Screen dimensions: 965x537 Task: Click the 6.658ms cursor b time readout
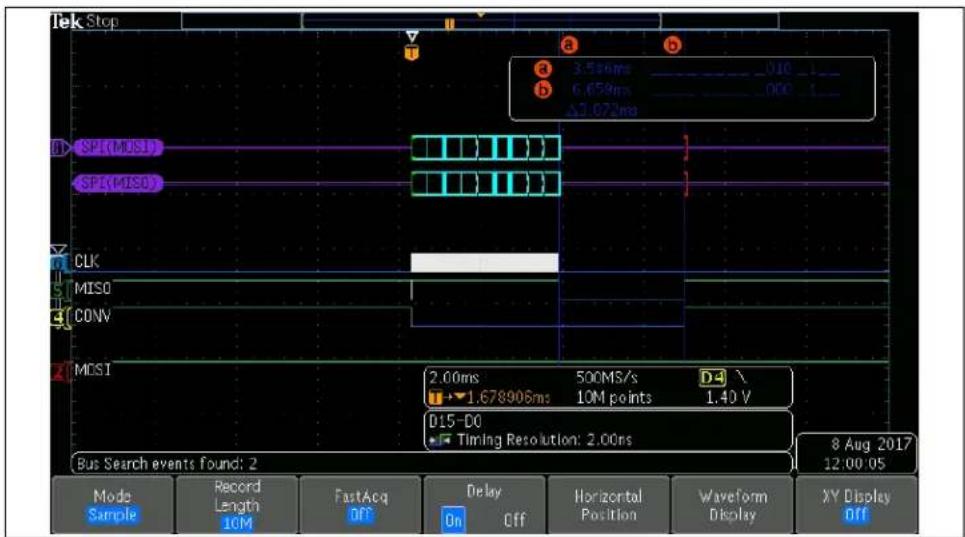(601, 90)
